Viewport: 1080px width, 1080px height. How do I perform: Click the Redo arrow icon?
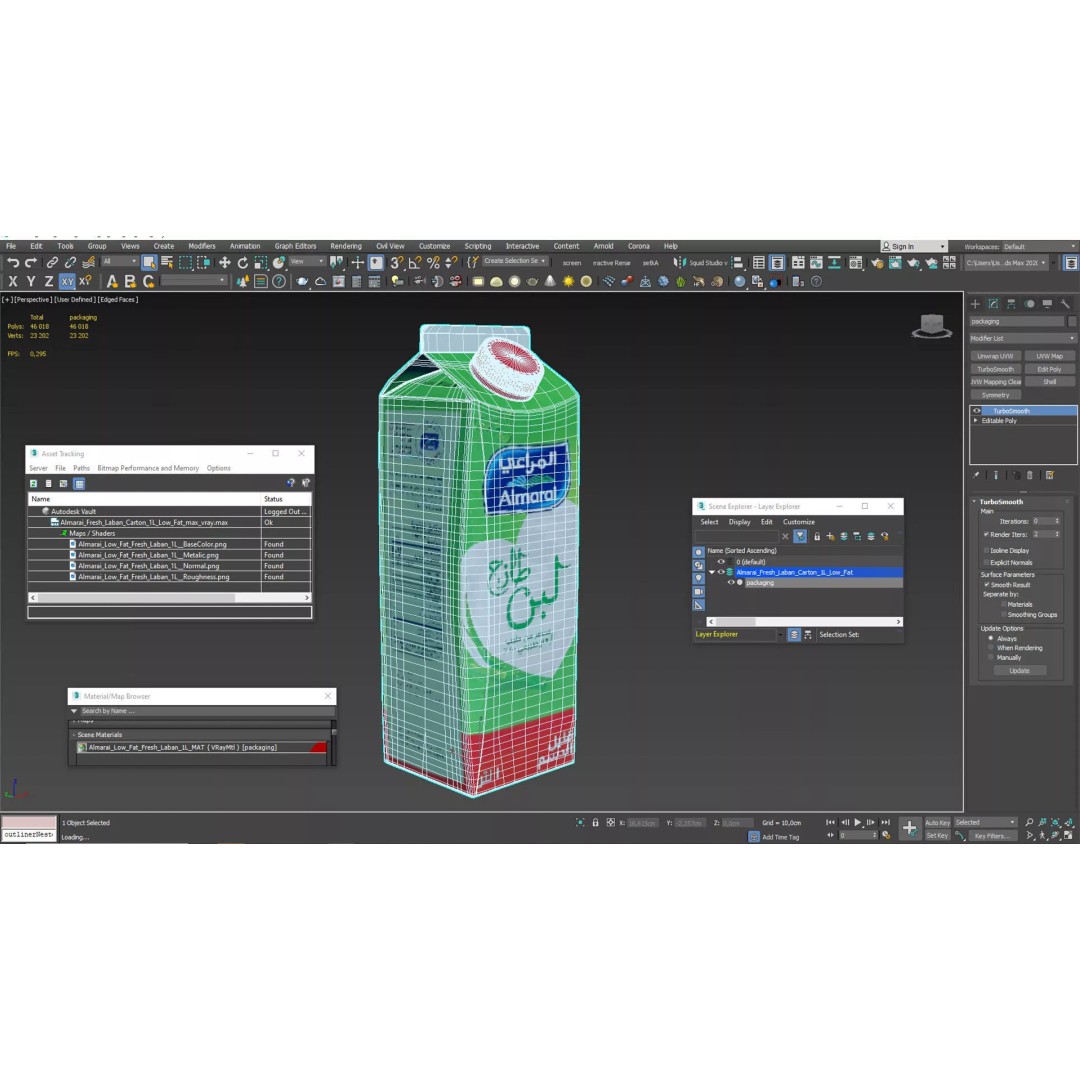coord(31,262)
